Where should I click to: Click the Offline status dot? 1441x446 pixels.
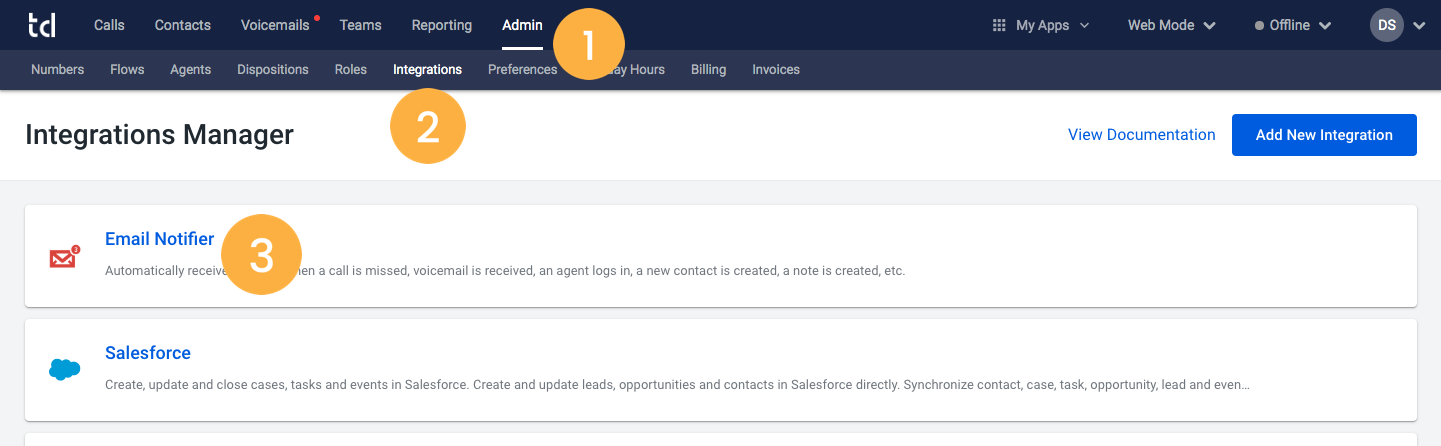pos(1259,26)
